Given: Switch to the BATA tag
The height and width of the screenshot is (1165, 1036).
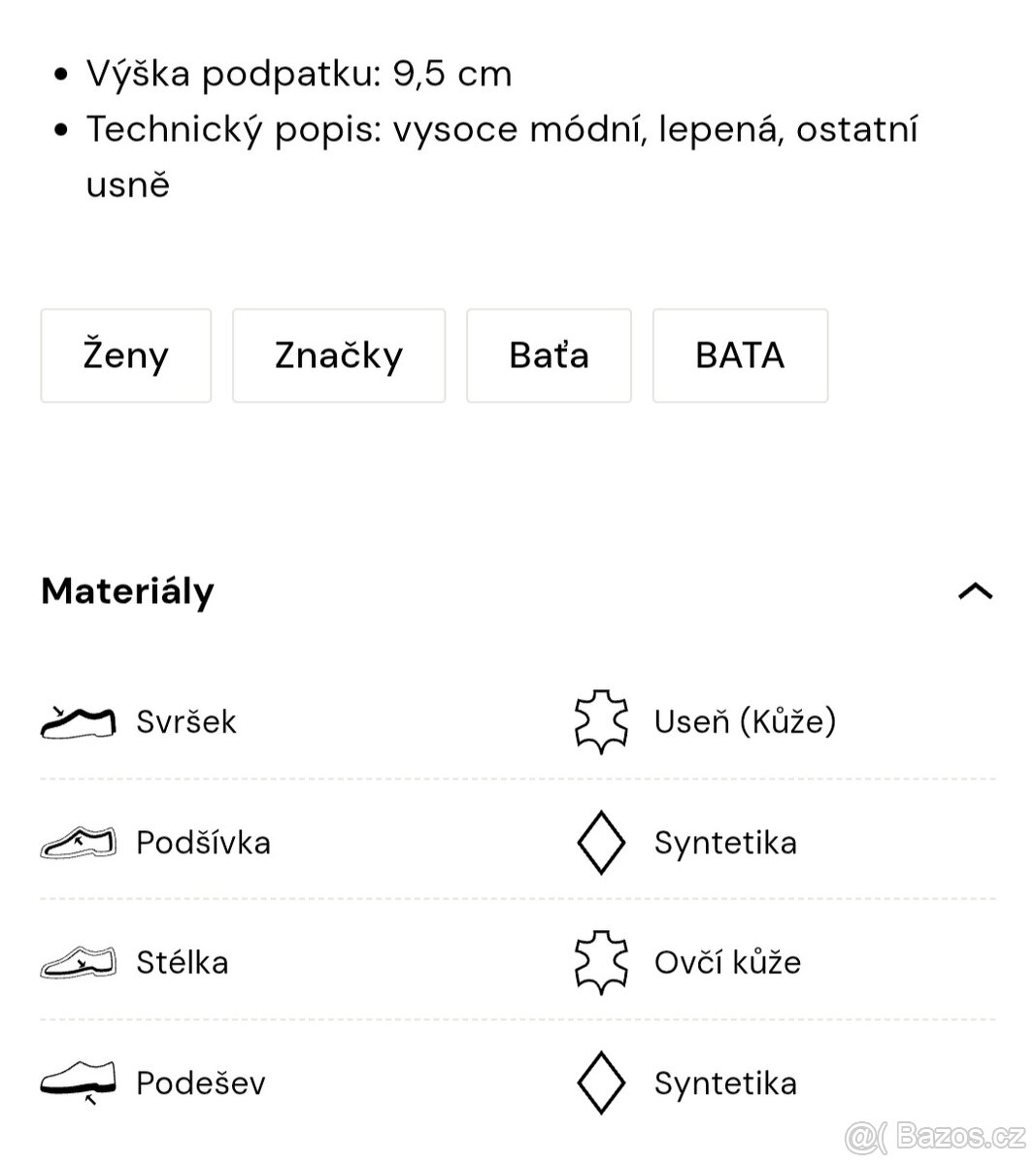Looking at the screenshot, I should click(x=740, y=355).
